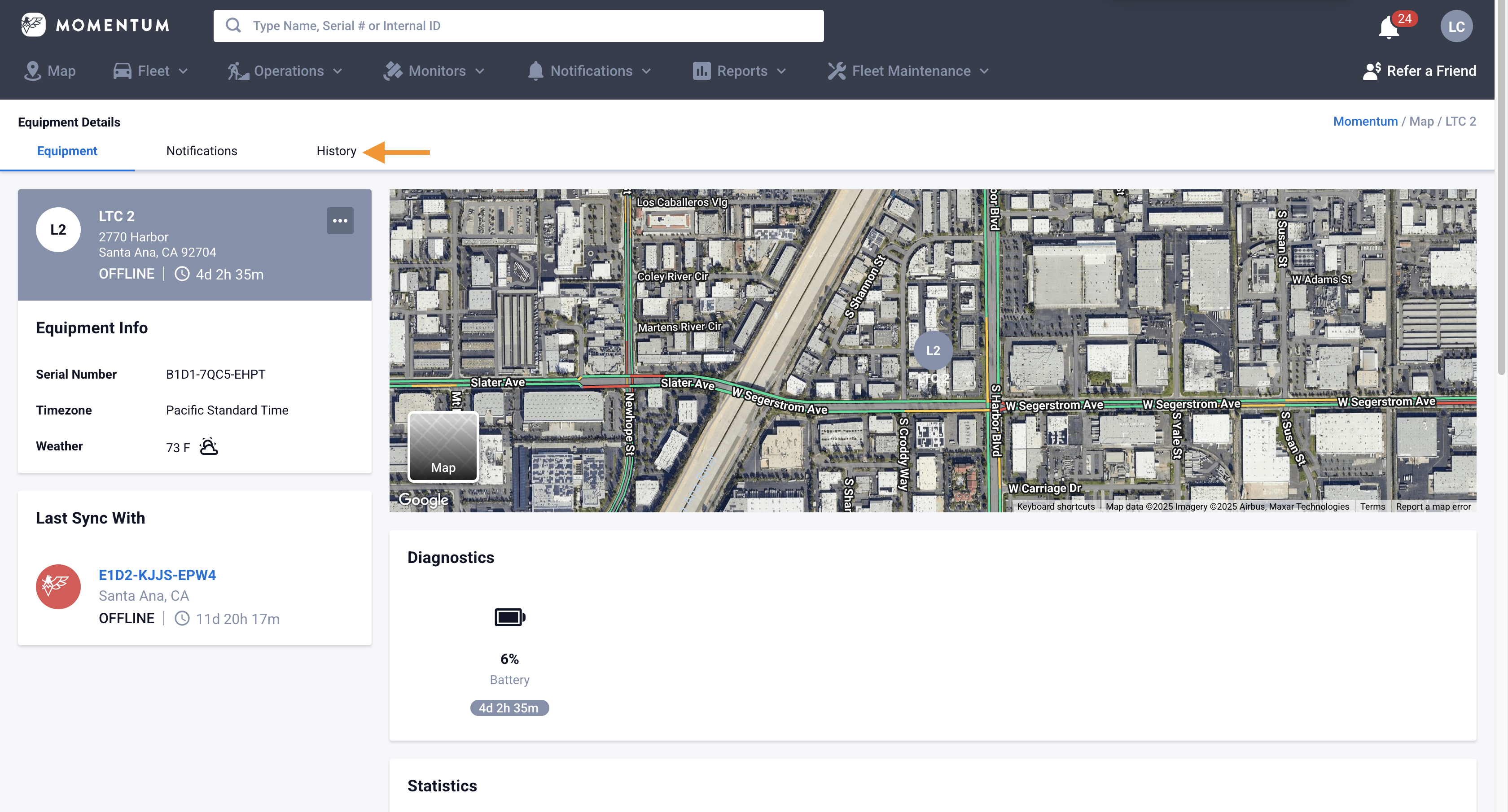This screenshot has width=1508, height=812.
Task: Open the Reports dropdown menu
Action: [740, 71]
